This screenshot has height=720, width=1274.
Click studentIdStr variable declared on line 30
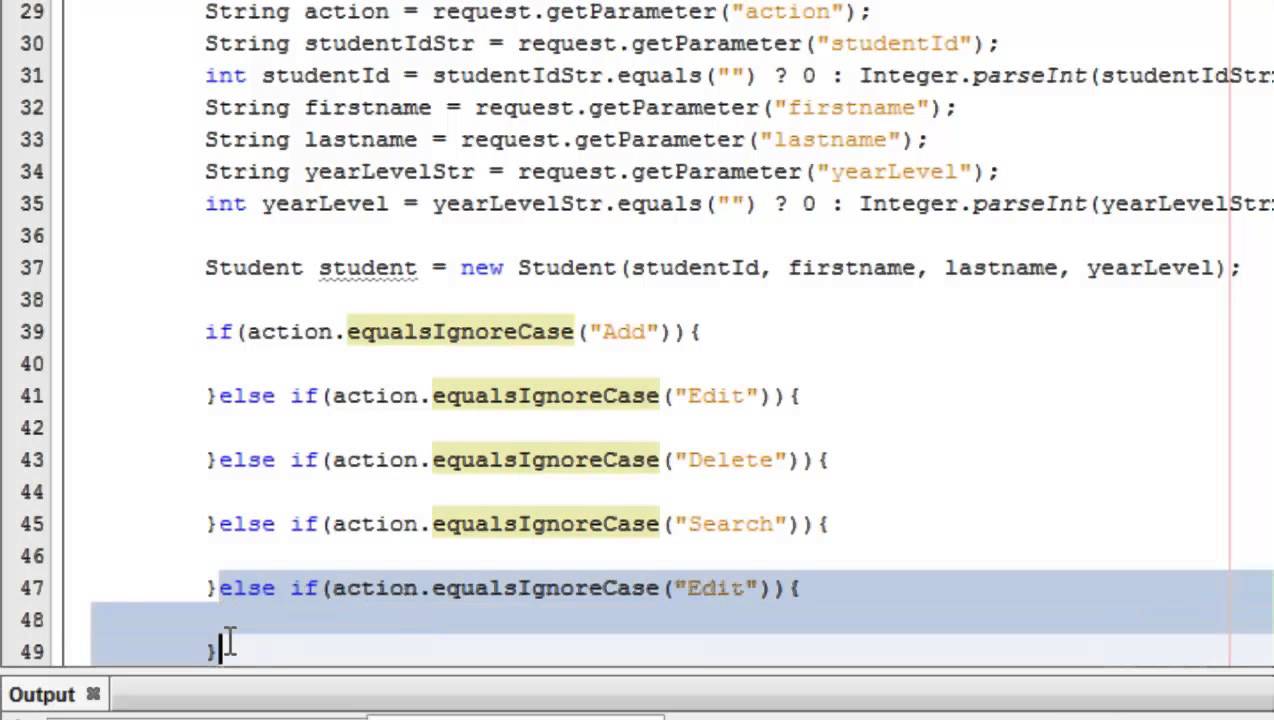[389, 44]
